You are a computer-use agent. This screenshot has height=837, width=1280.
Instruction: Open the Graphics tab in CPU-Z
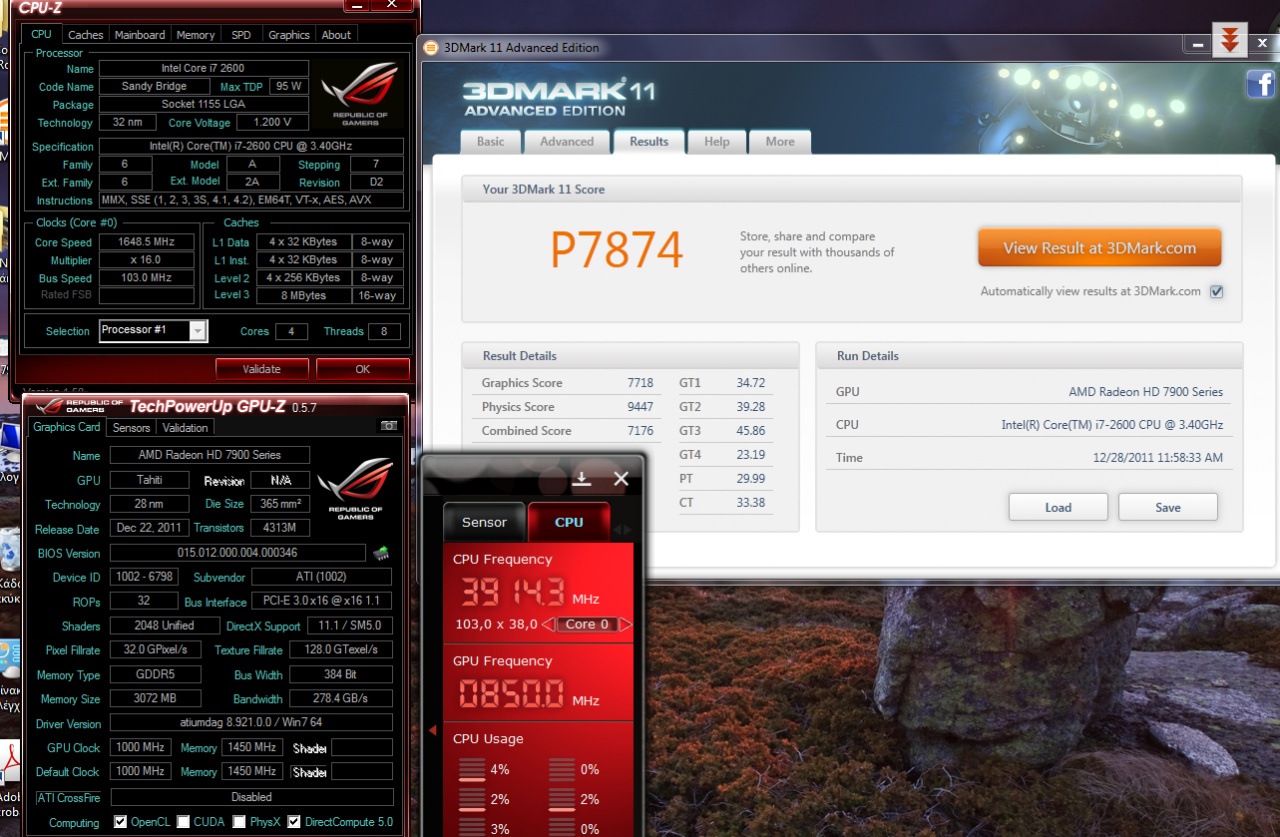pyautogui.click(x=289, y=34)
